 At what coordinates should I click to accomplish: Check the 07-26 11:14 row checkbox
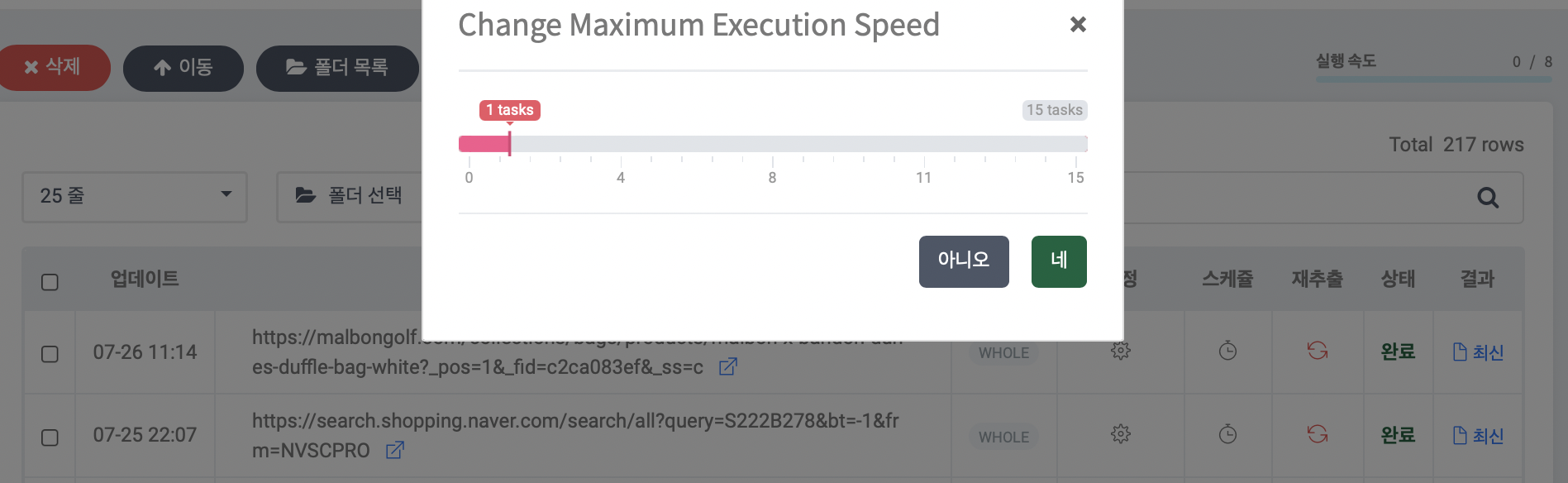pyautogui.click(x=50, y=354)
